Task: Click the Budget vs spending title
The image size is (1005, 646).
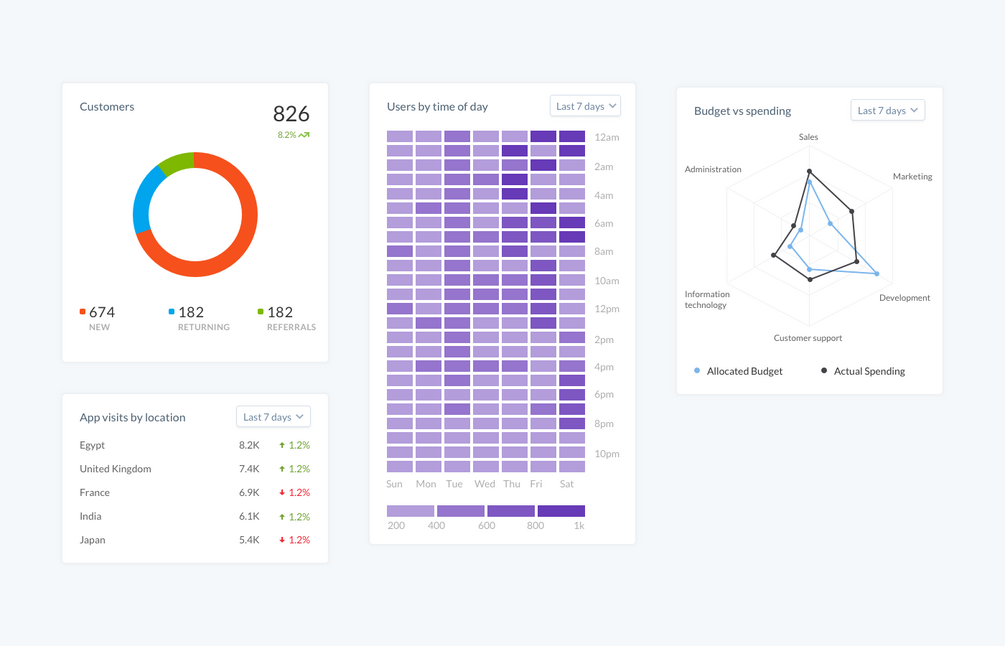Action: point(742,111)
